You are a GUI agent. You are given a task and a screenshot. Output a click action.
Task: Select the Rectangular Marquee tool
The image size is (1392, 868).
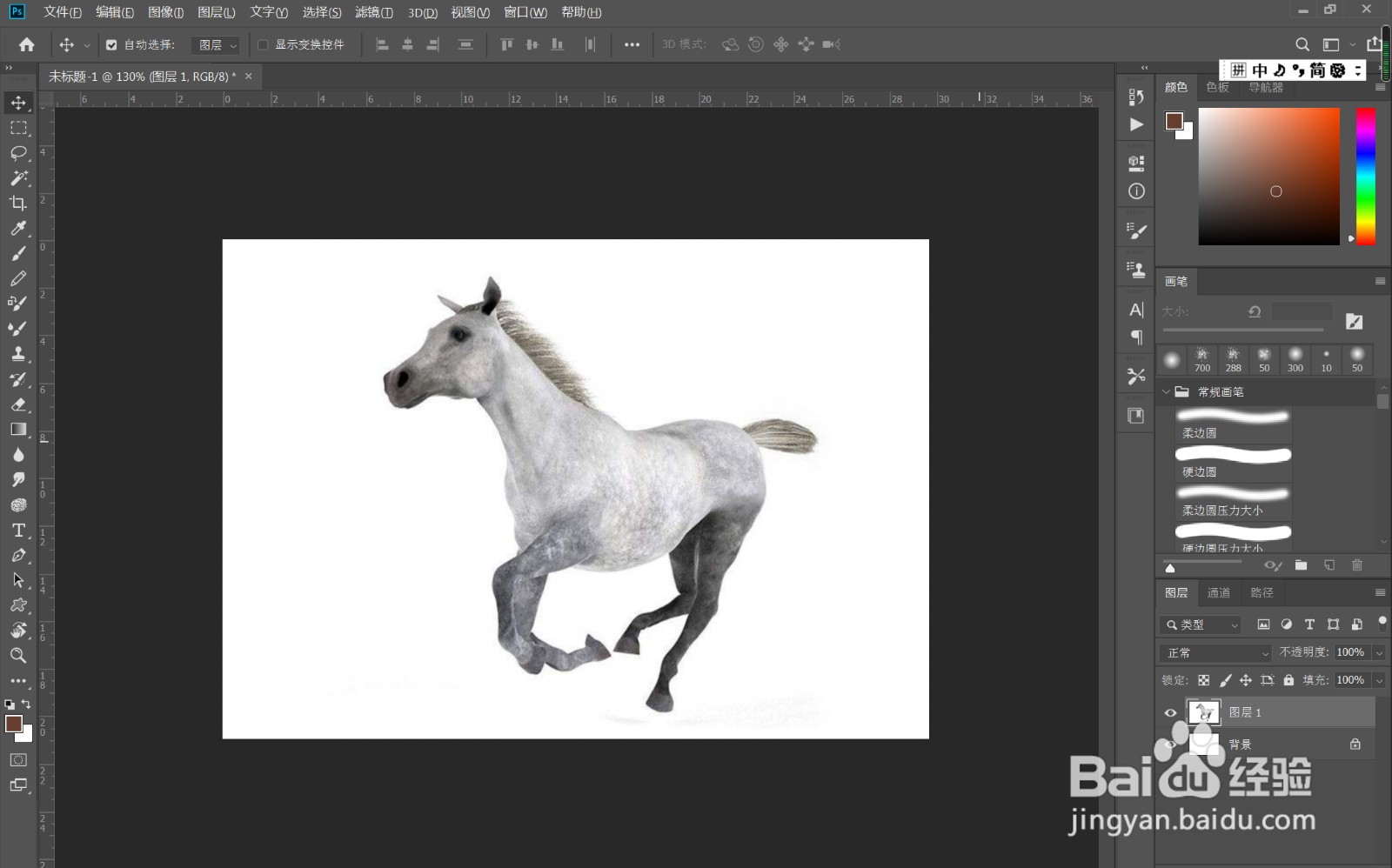tap(18, 128)
